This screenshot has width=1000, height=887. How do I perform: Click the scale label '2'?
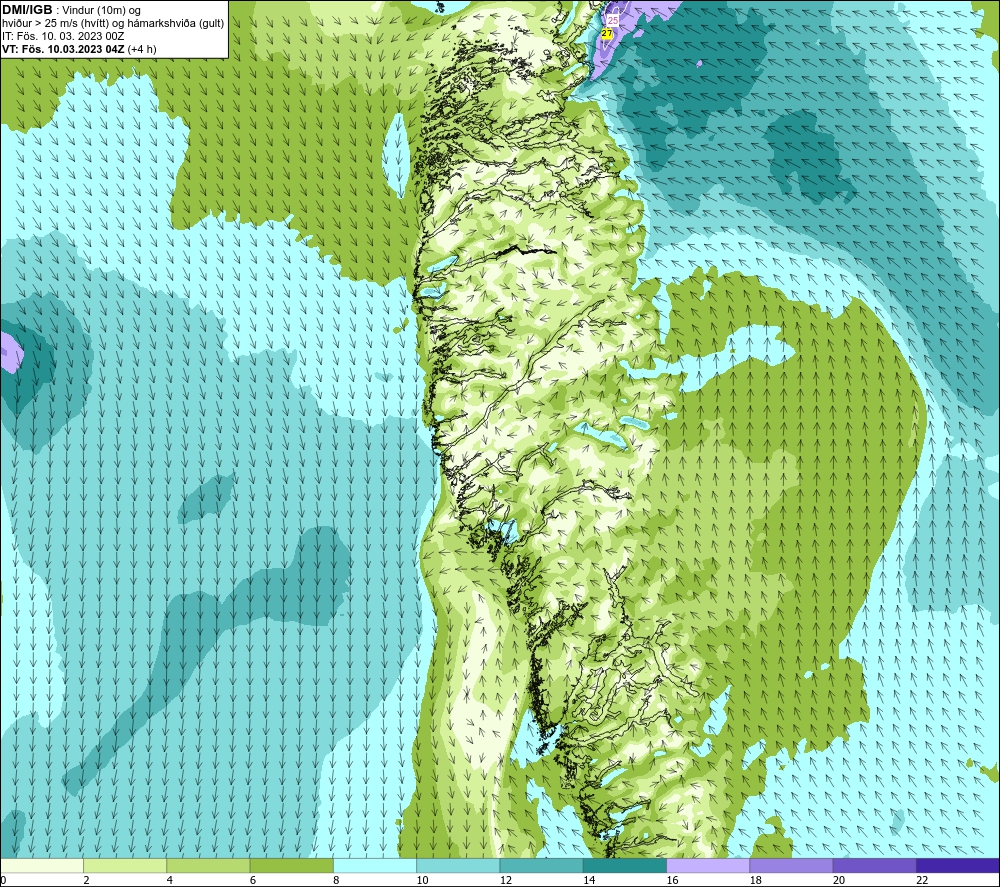coord(86,880)
